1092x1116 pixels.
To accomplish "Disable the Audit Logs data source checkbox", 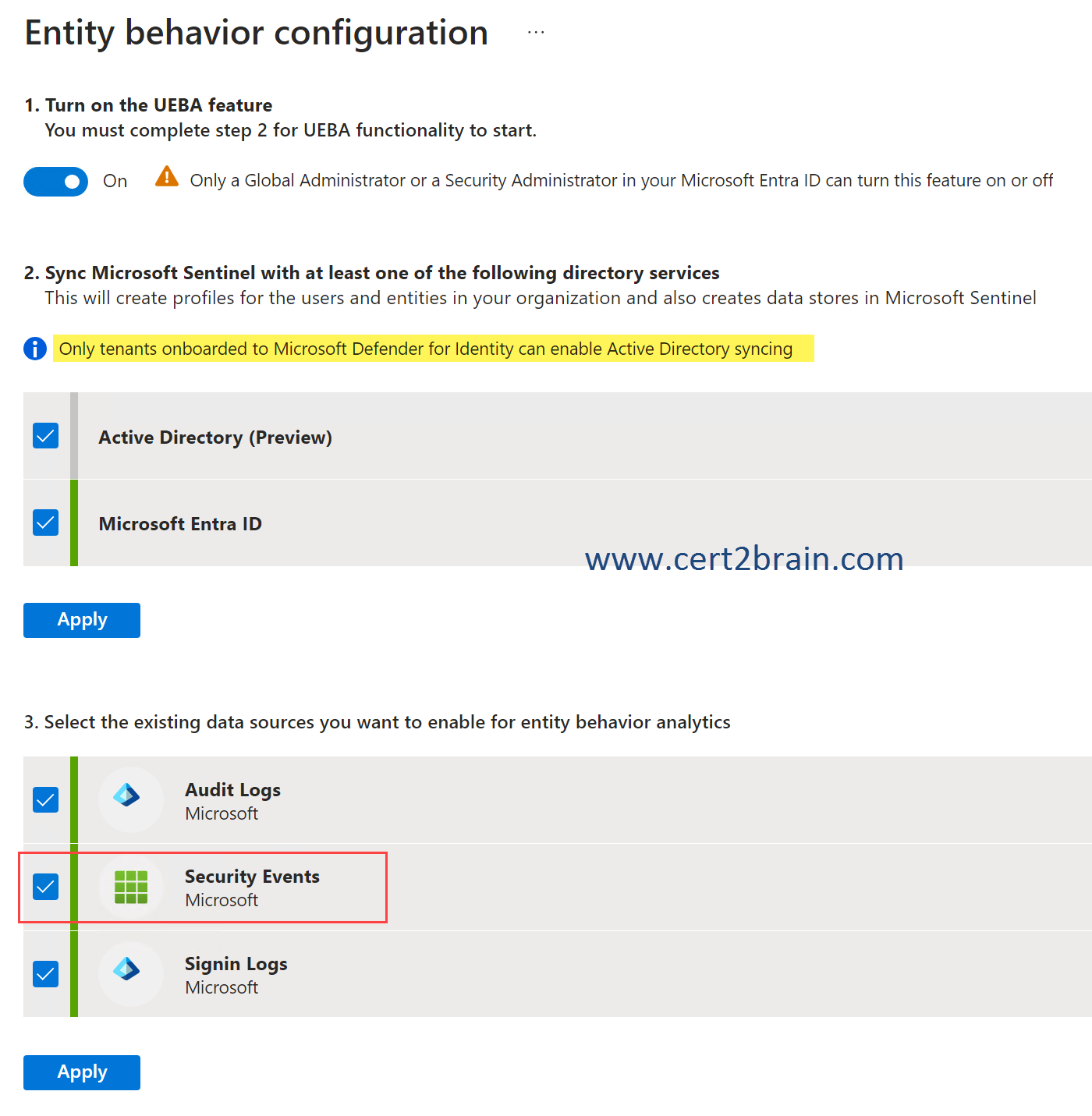I will click(45, 799).
